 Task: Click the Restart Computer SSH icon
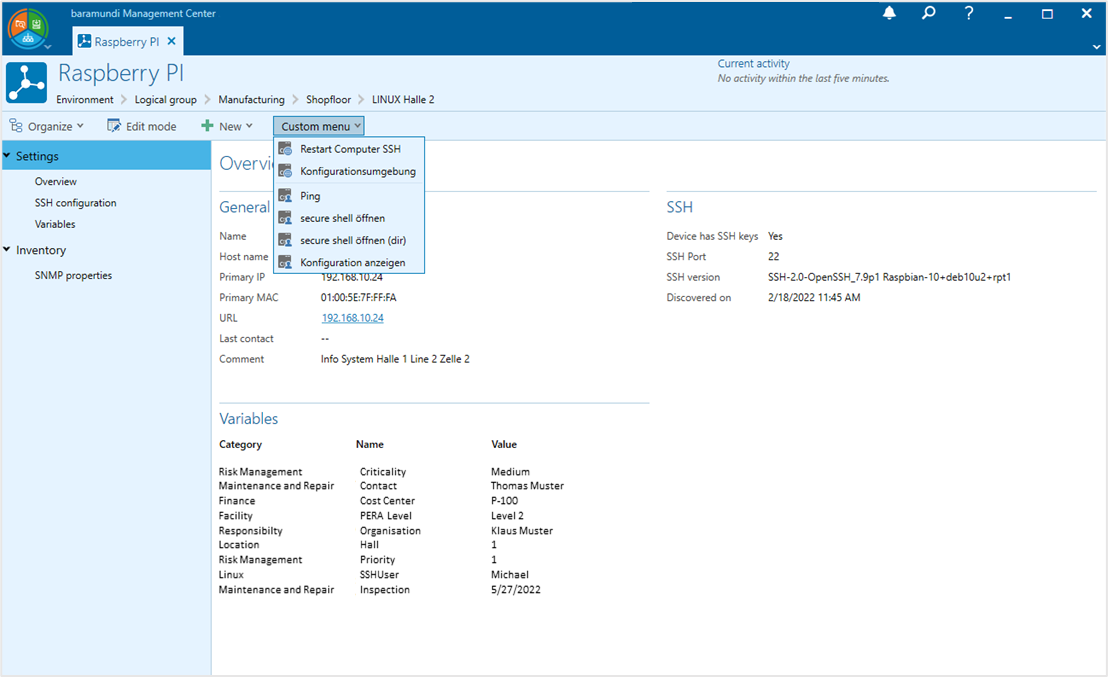(285, 149)
